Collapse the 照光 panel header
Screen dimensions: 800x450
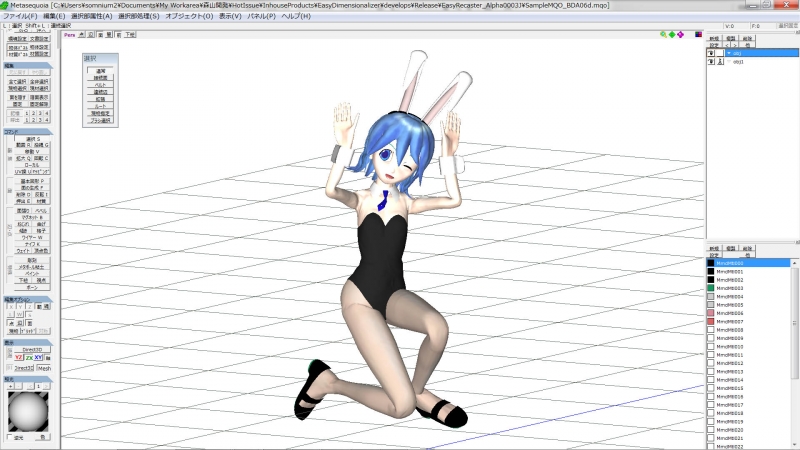pyautogui.click(x=28, y=379)
